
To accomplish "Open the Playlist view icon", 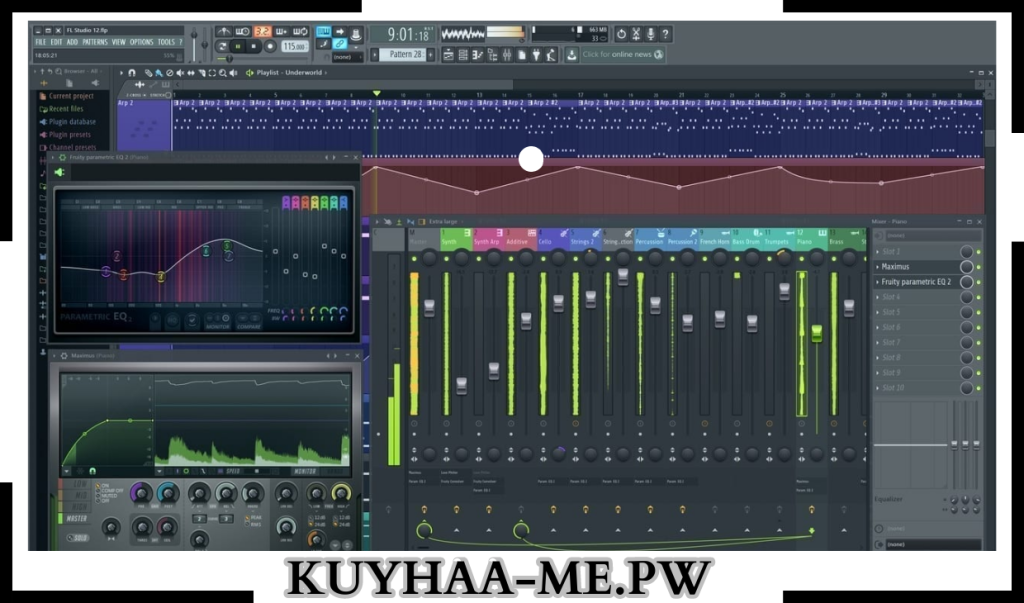I will click(x=449, y=55).
